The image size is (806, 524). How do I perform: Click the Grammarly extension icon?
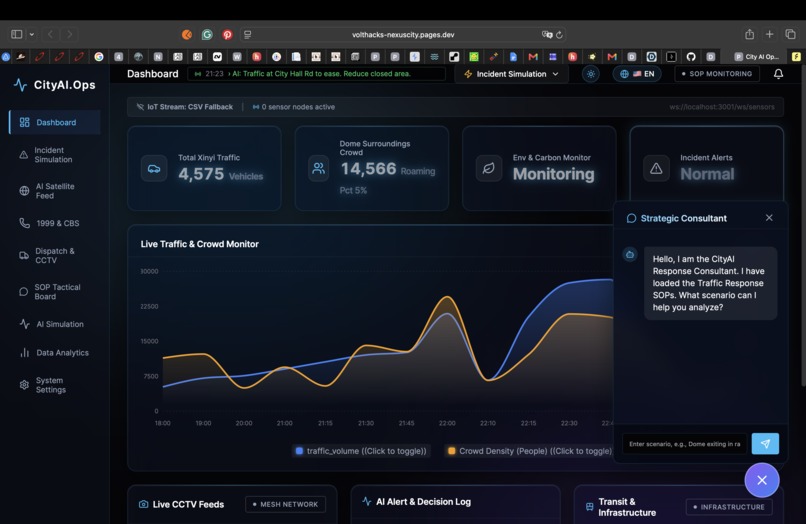pyautogui.click(x=207, y=34)
